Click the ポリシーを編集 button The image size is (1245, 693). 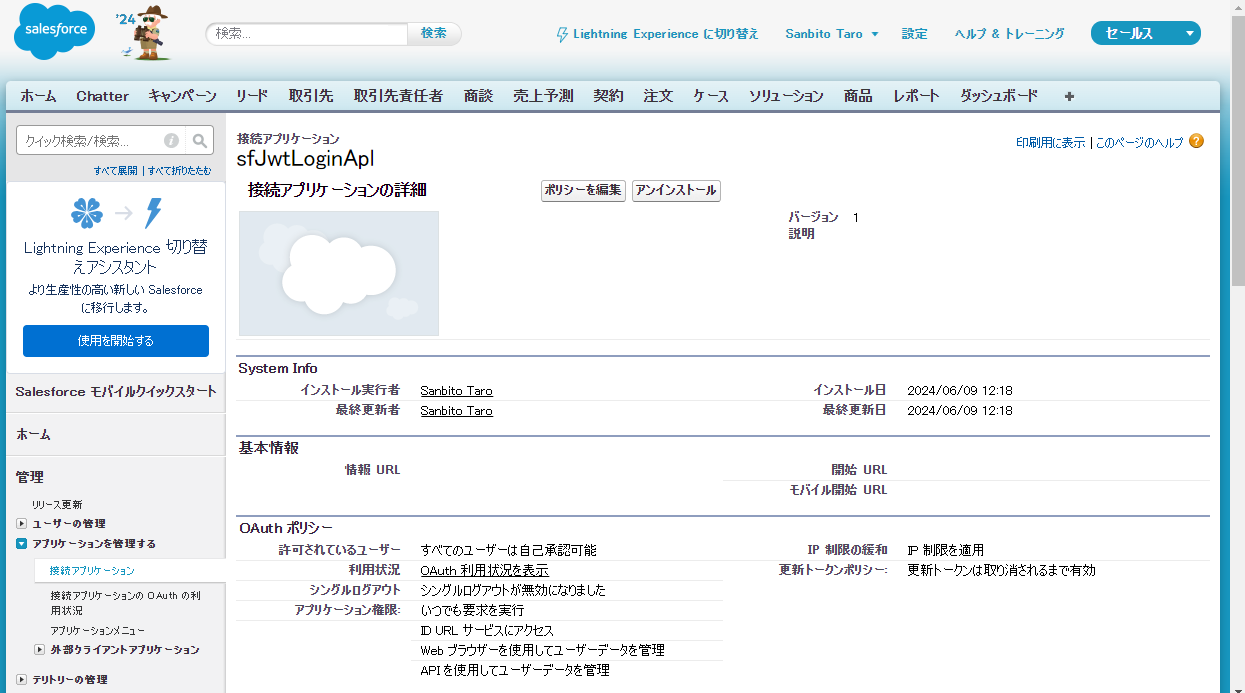pos(584,190)
